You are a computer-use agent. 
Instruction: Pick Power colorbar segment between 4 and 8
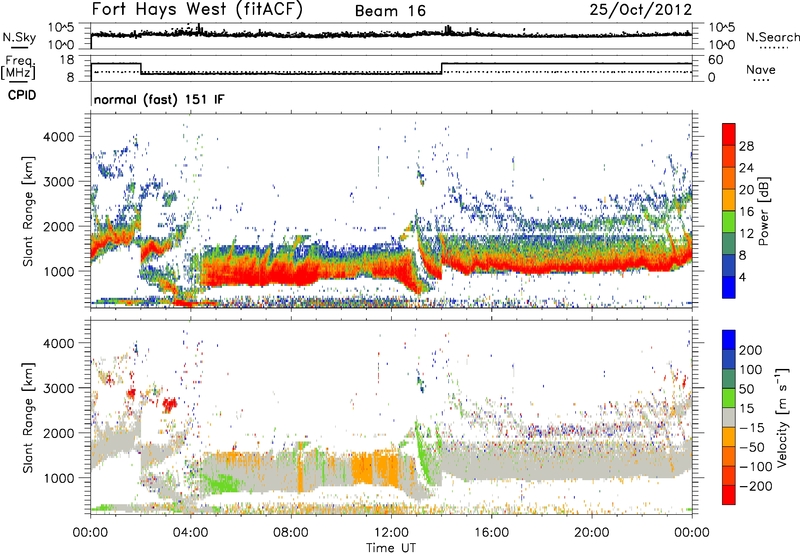coord(729,265)
